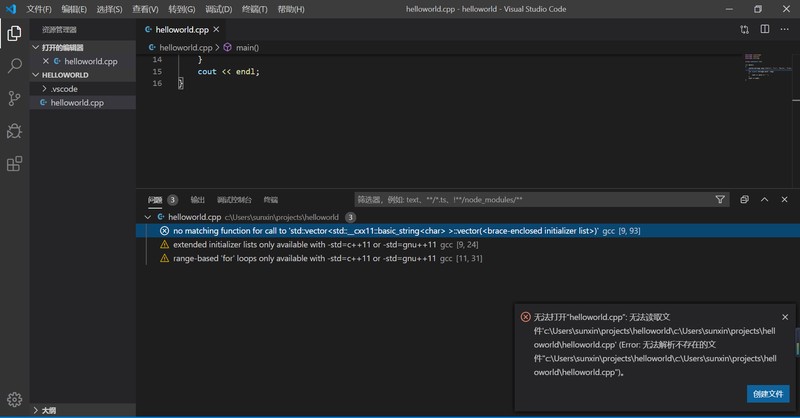This screenshot has height=418, width=800.
Task: Split the editor with split icon
Action: [x=764, y=29]
